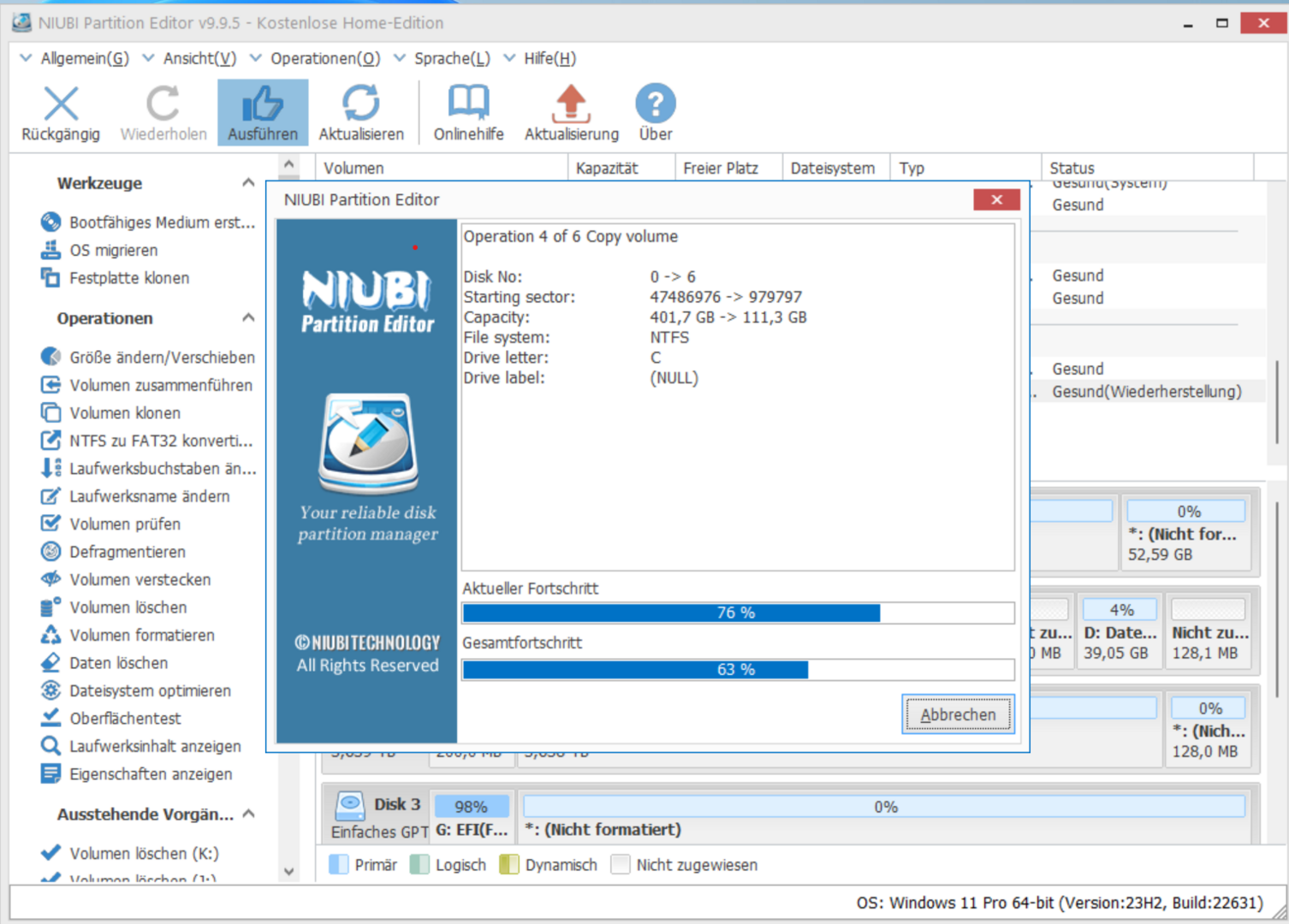The height and width of the screenshot is (924, 1289).
Task: Click the Rückgängig undo icon
Action: tap(61, 104)
